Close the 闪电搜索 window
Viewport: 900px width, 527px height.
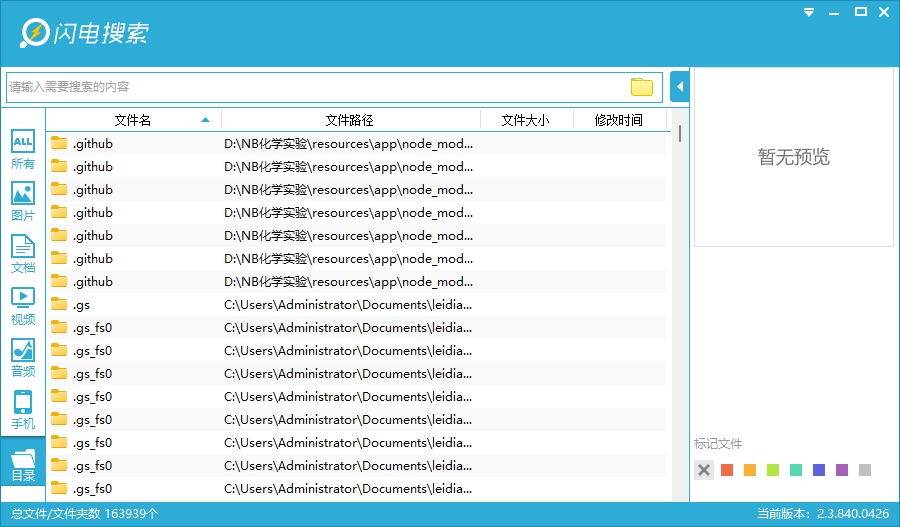click(x=885, y=12)
